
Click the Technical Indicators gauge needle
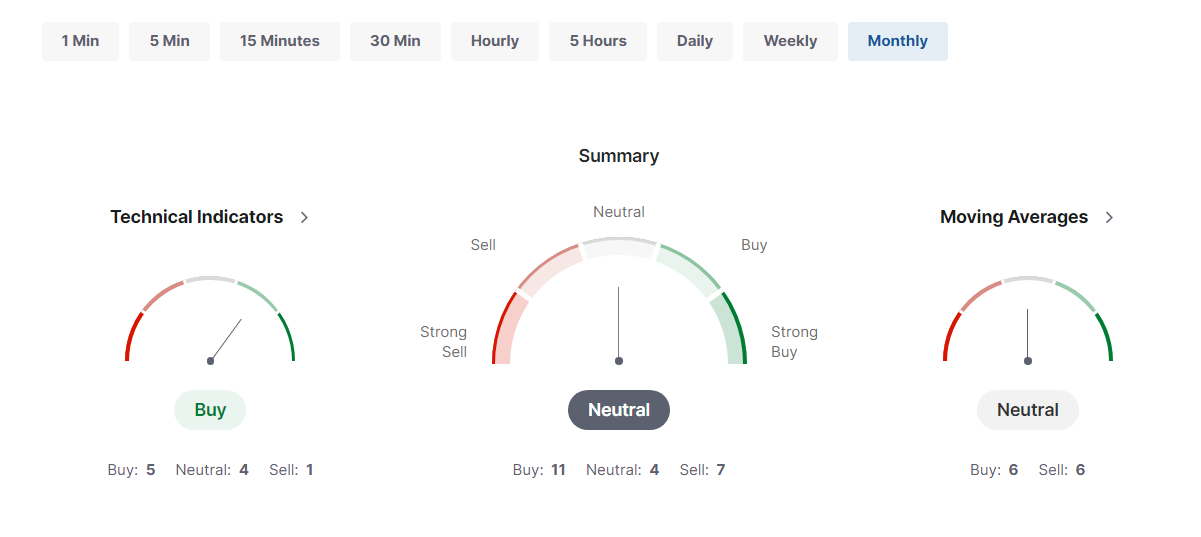[x=227, y=339]
